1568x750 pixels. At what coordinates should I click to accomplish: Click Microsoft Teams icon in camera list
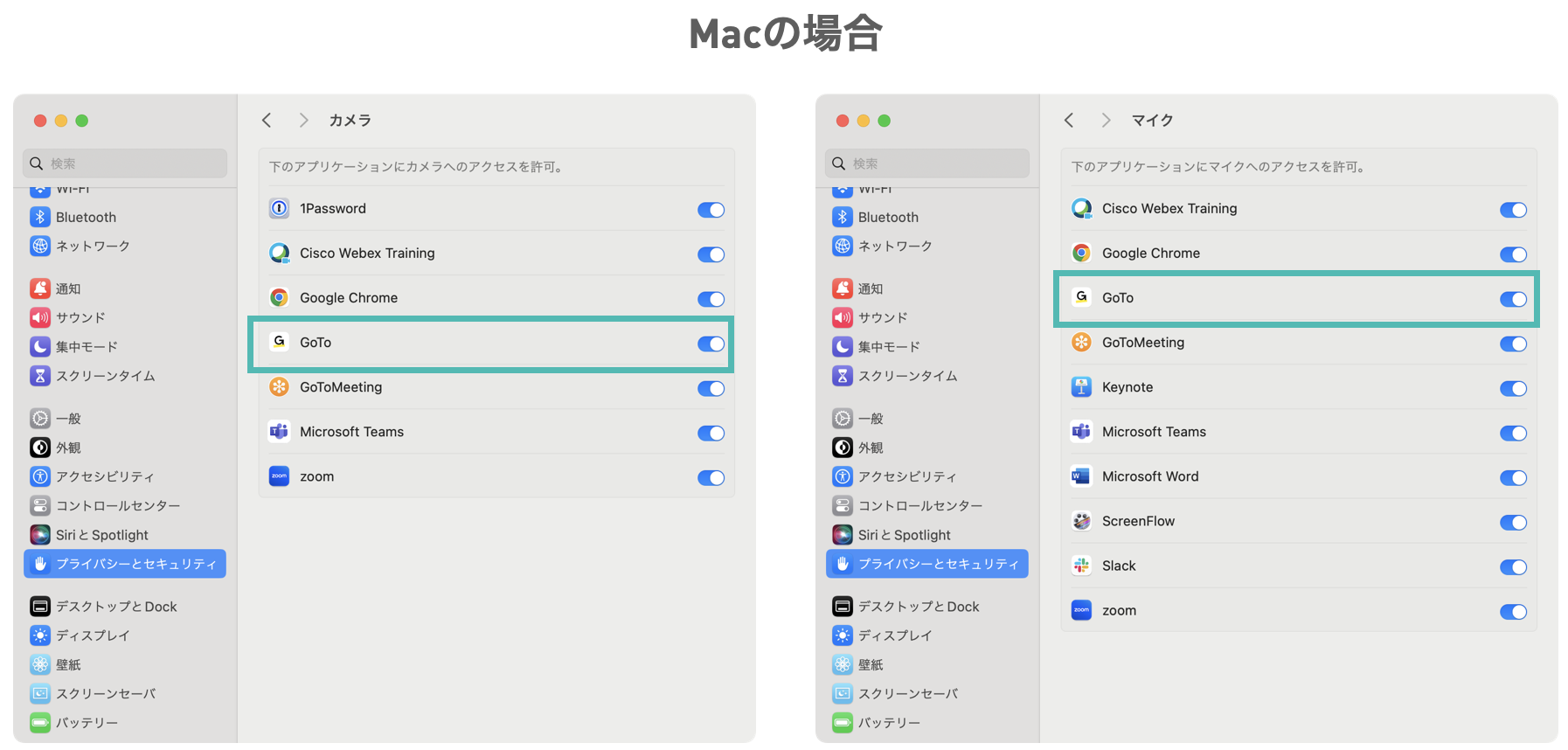tap(279, 431)
